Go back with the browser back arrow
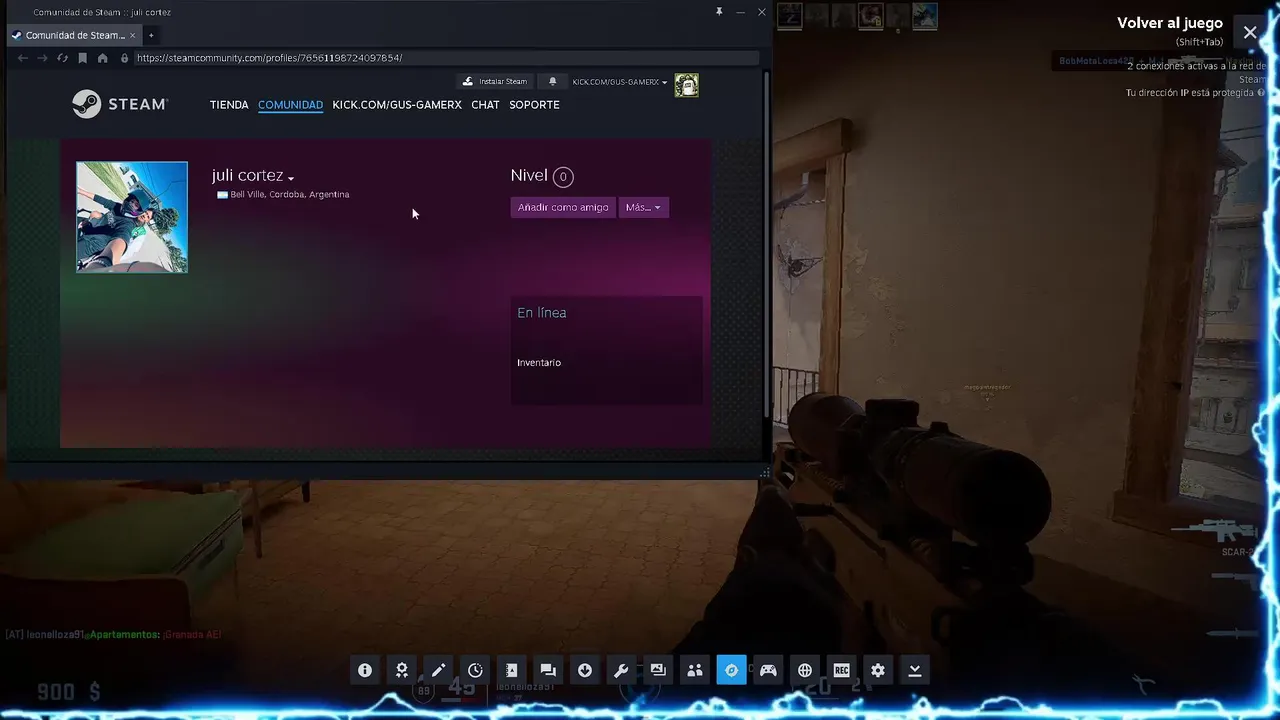This screenshot has width=1280, height=720. pos(22,58)
